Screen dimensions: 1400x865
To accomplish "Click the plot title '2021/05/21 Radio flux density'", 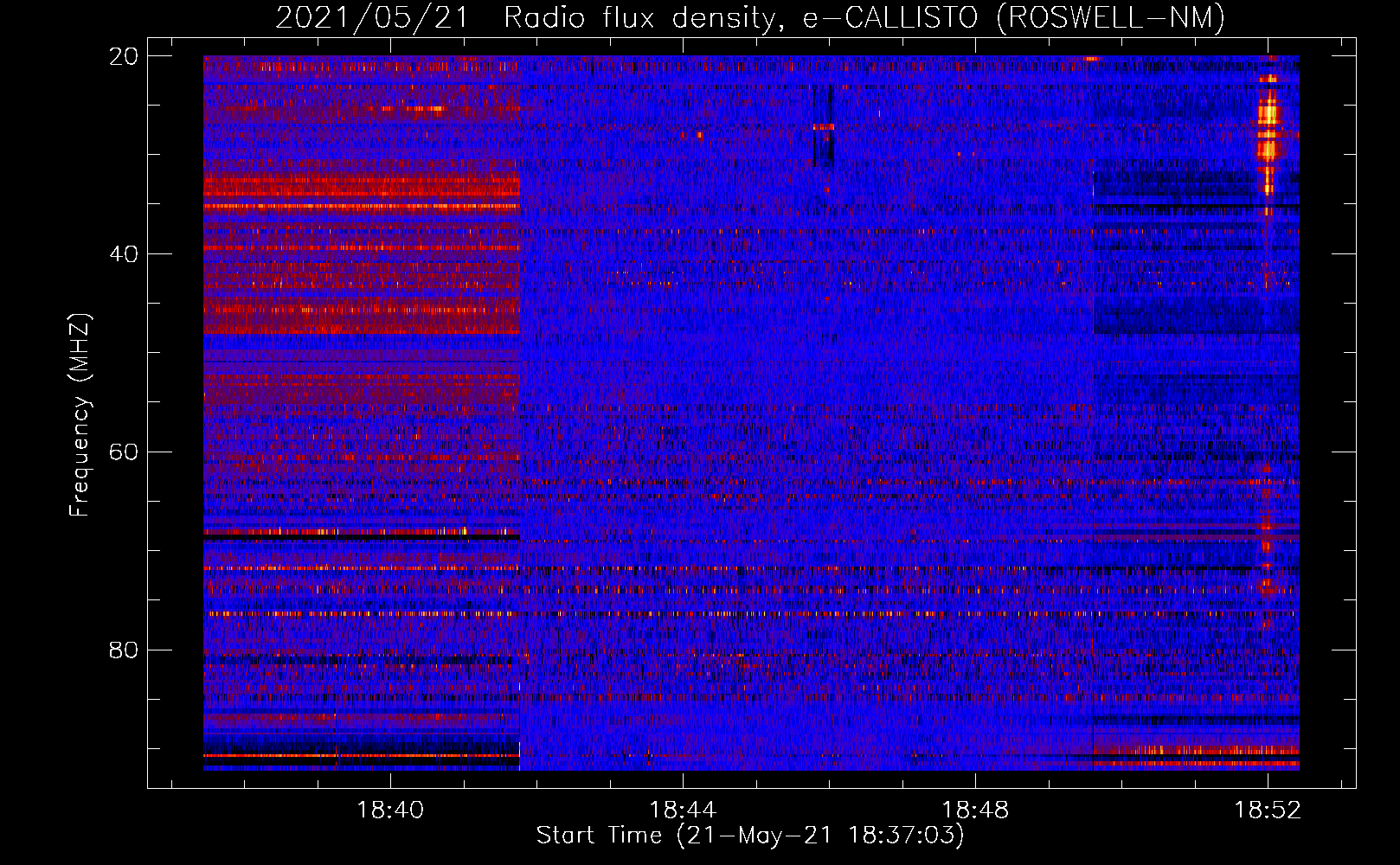I will click(749, 17).
